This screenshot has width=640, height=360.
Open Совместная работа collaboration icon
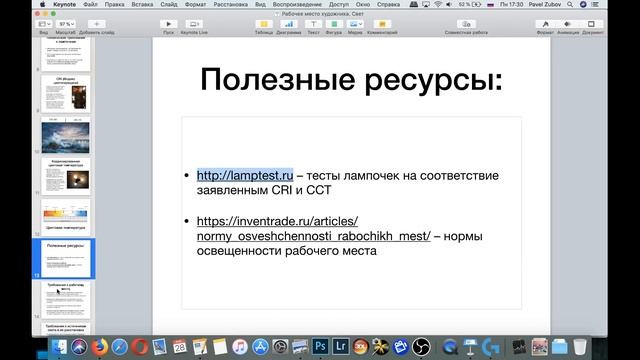click(x=466, y=24)
